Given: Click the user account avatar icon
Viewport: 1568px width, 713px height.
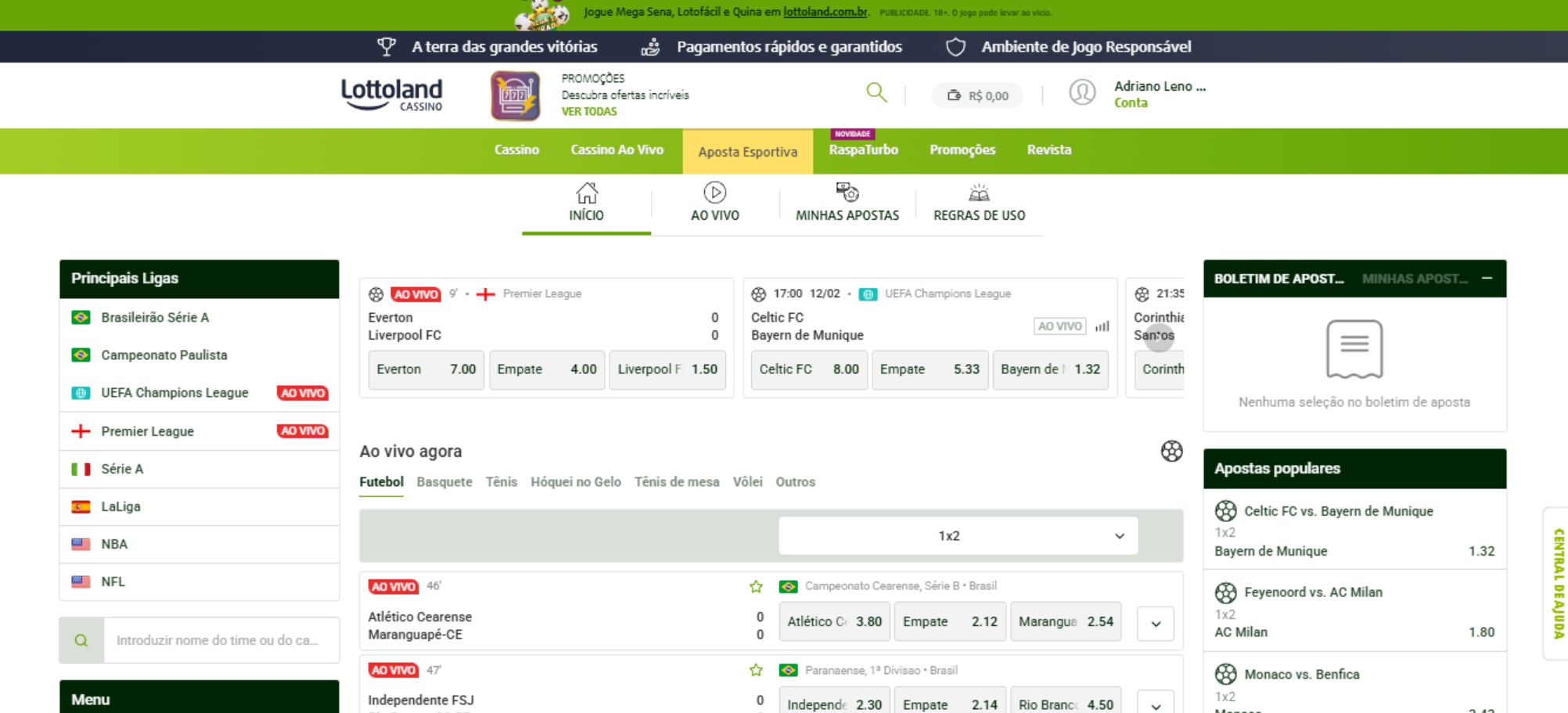Looking at the screenshot, I should pos(1082,92).
